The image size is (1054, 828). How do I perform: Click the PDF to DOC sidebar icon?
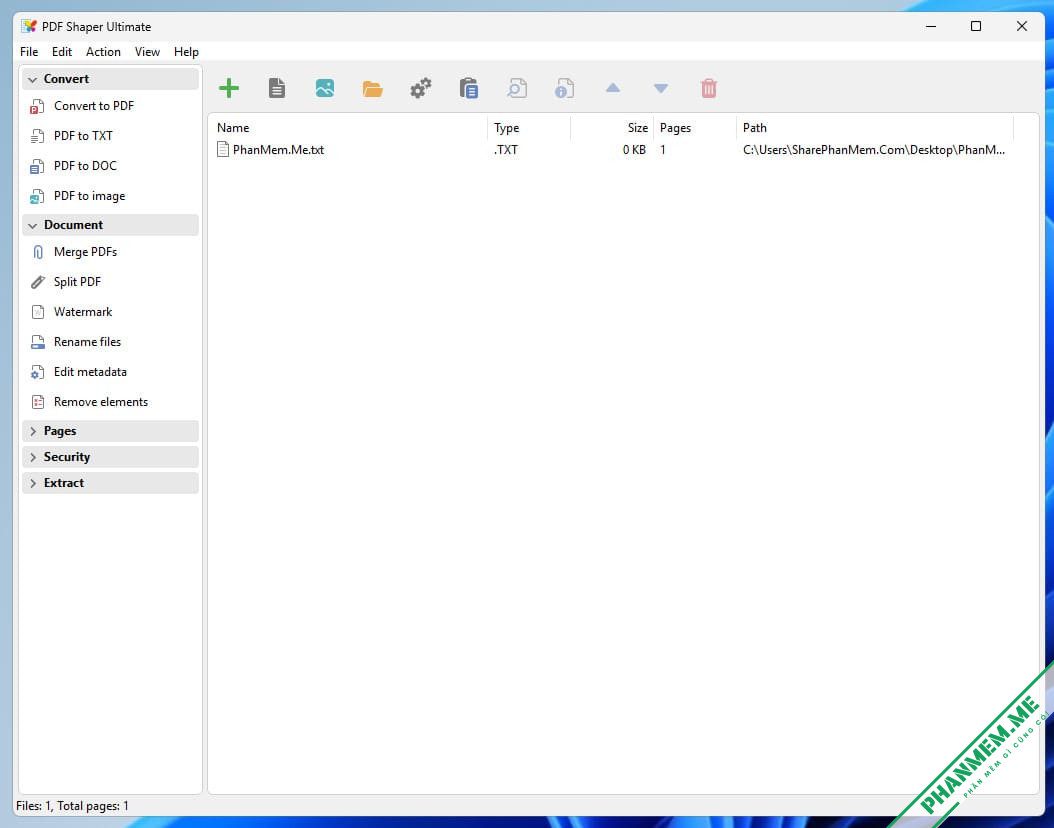pos(38,166)
